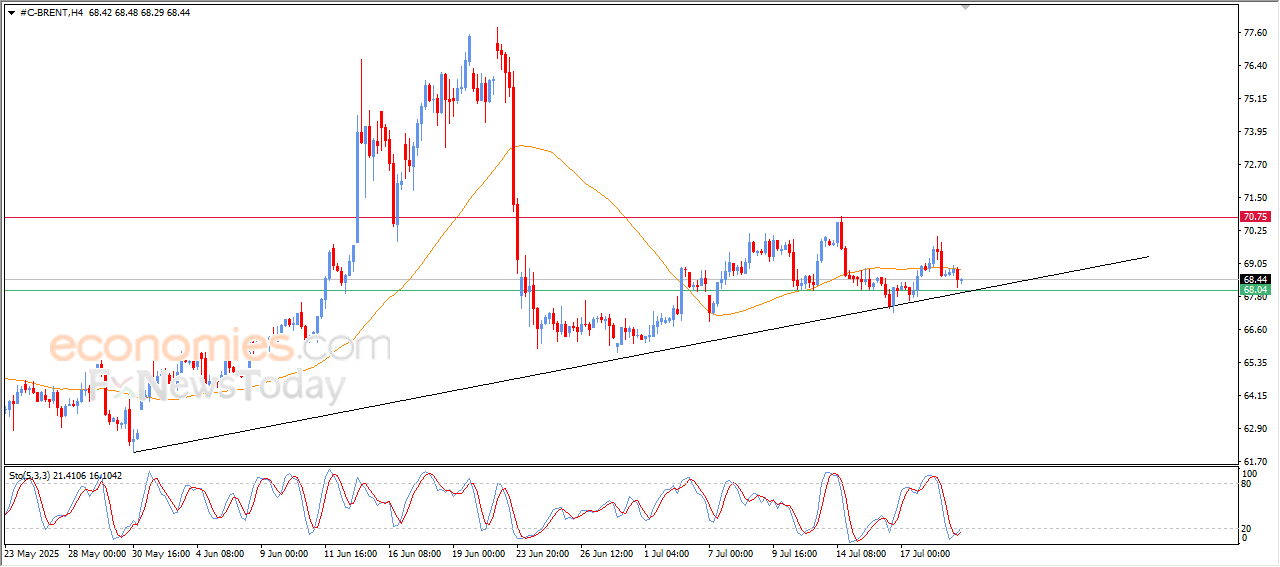This screenshot has width=1280, height=567.
Task: Click the black 68.44 current price tag
Action: coord(1254,280)
